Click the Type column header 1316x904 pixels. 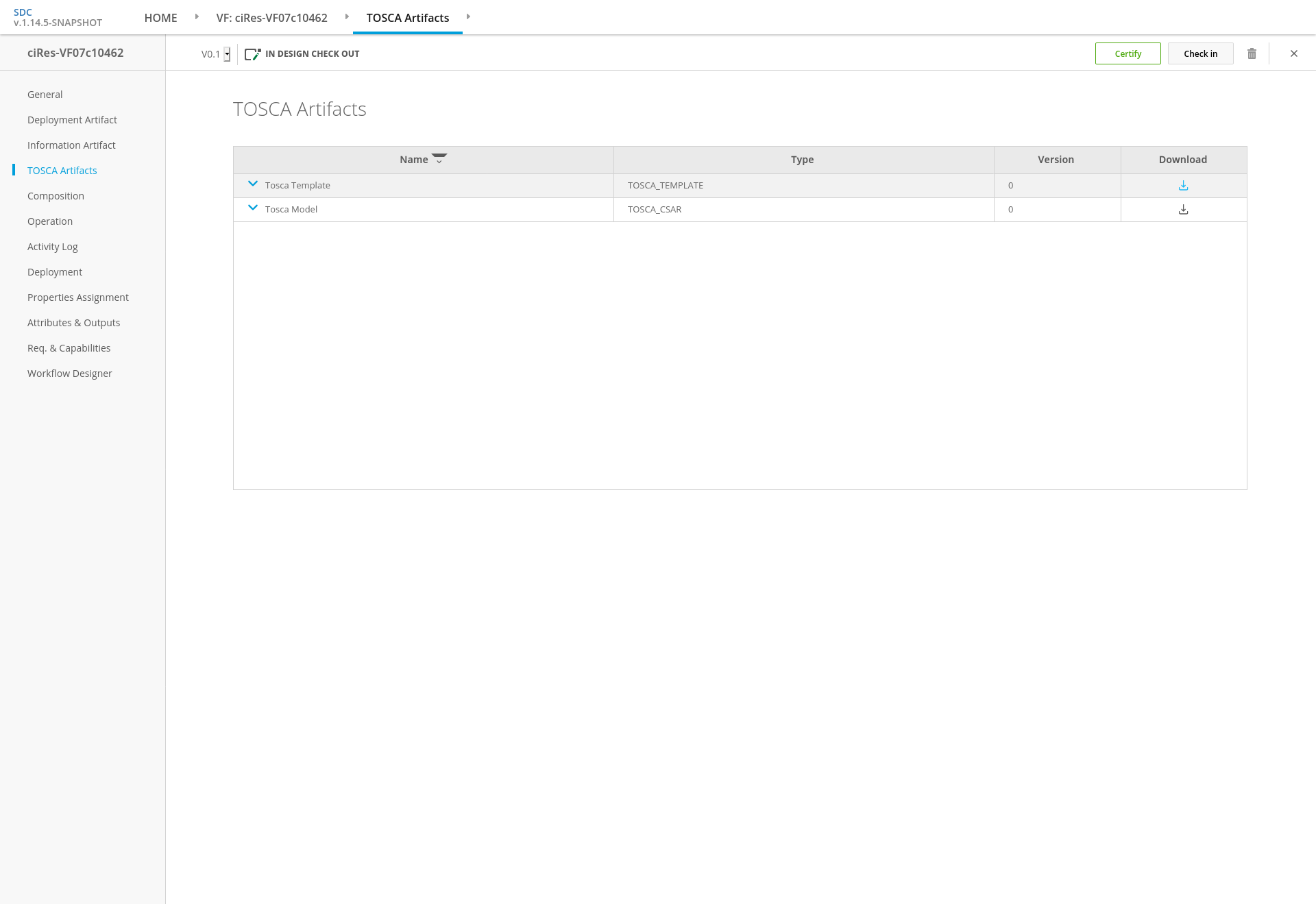click(802, 160)
